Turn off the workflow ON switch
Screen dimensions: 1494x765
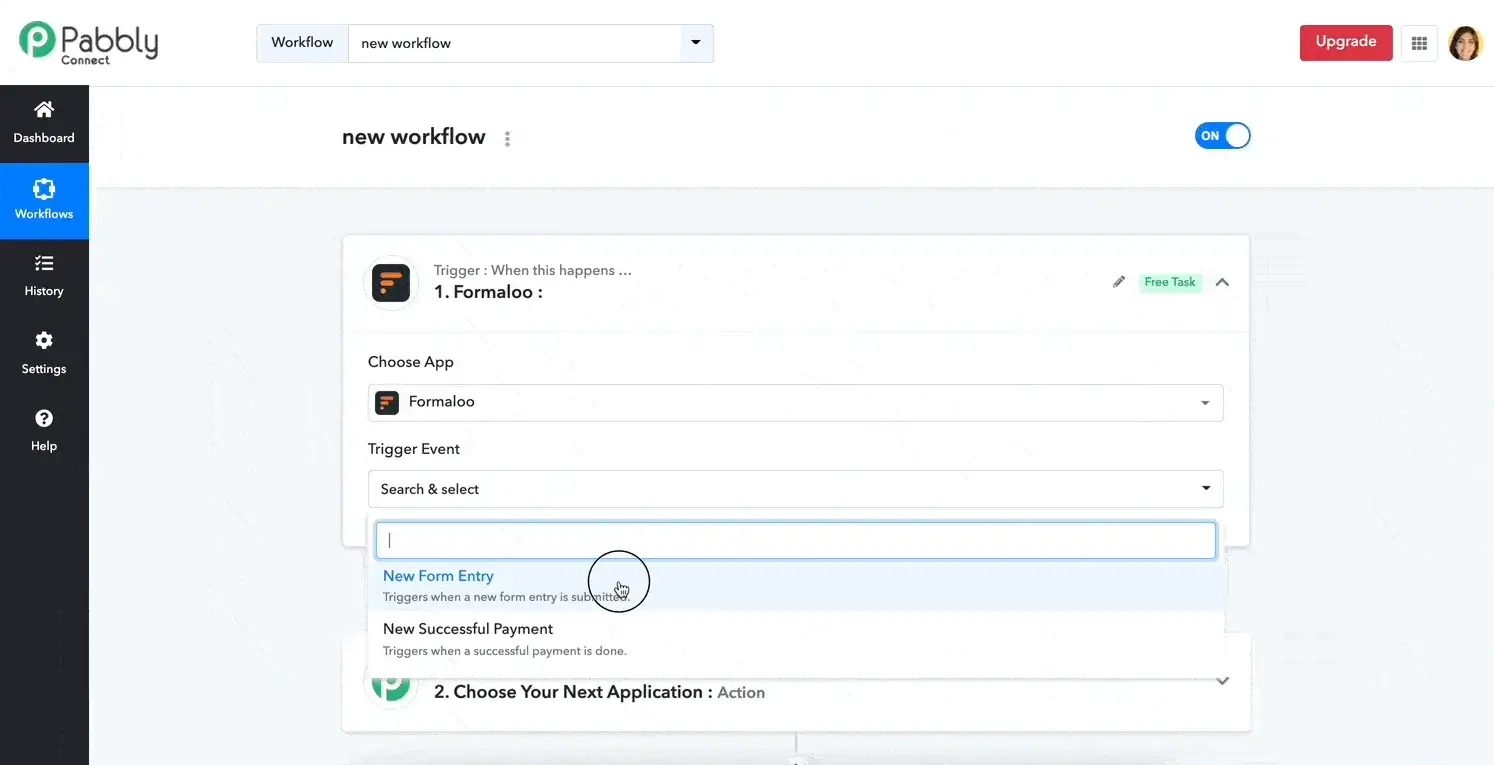point(1222,136)
